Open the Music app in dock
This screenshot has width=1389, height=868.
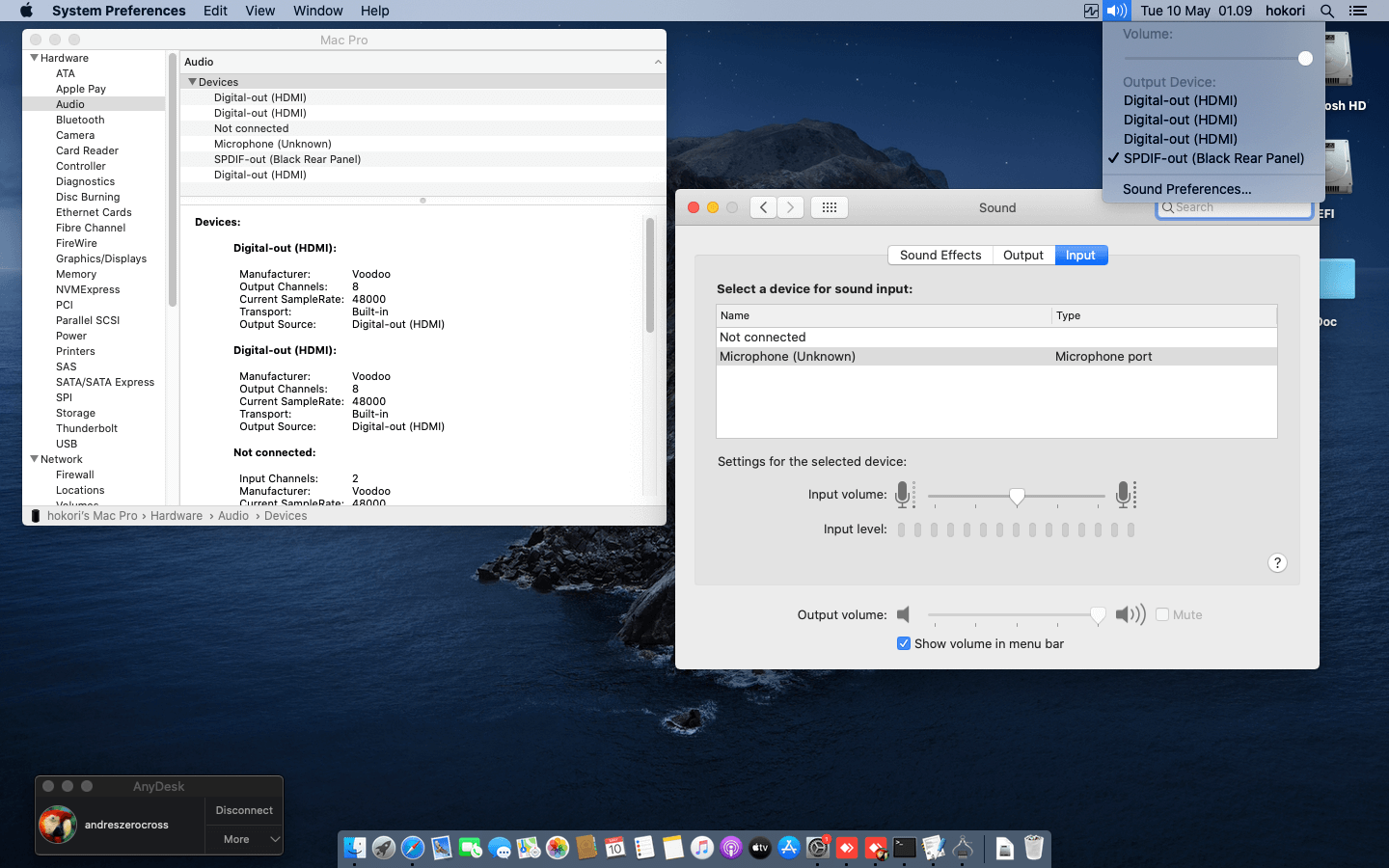(702, 848)
